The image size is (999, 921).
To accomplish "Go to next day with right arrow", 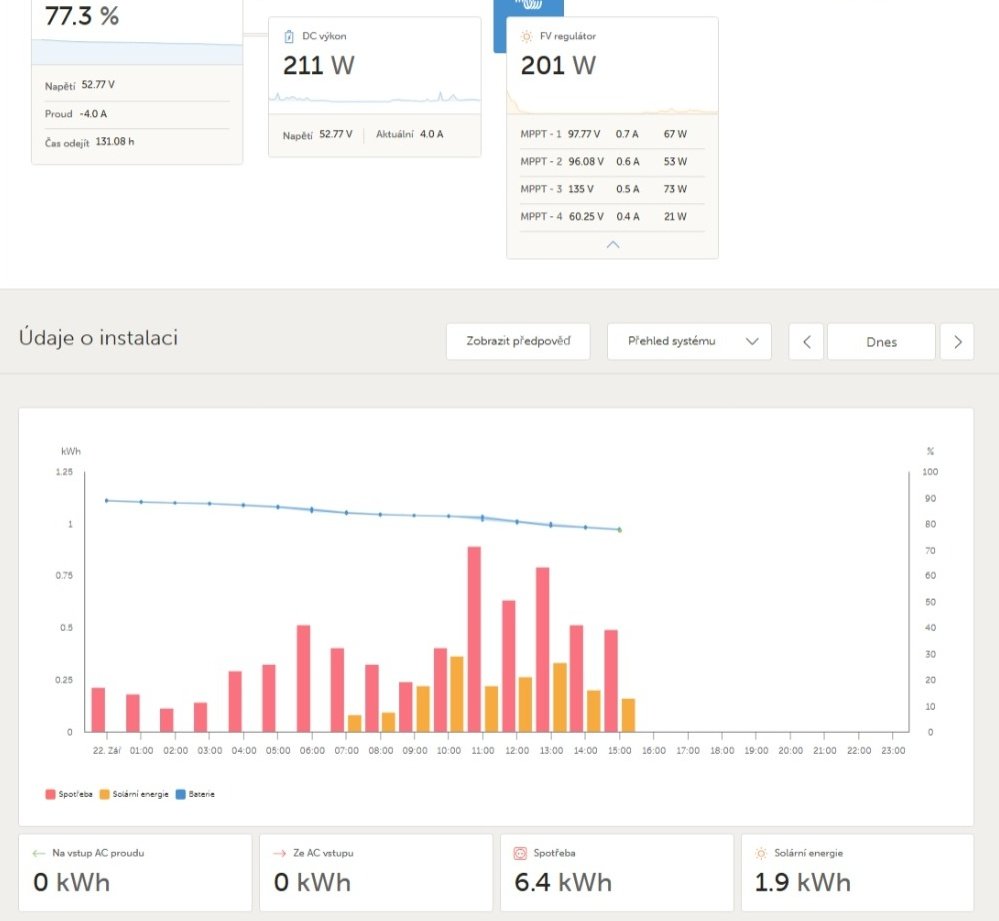I will click(957, 341).
